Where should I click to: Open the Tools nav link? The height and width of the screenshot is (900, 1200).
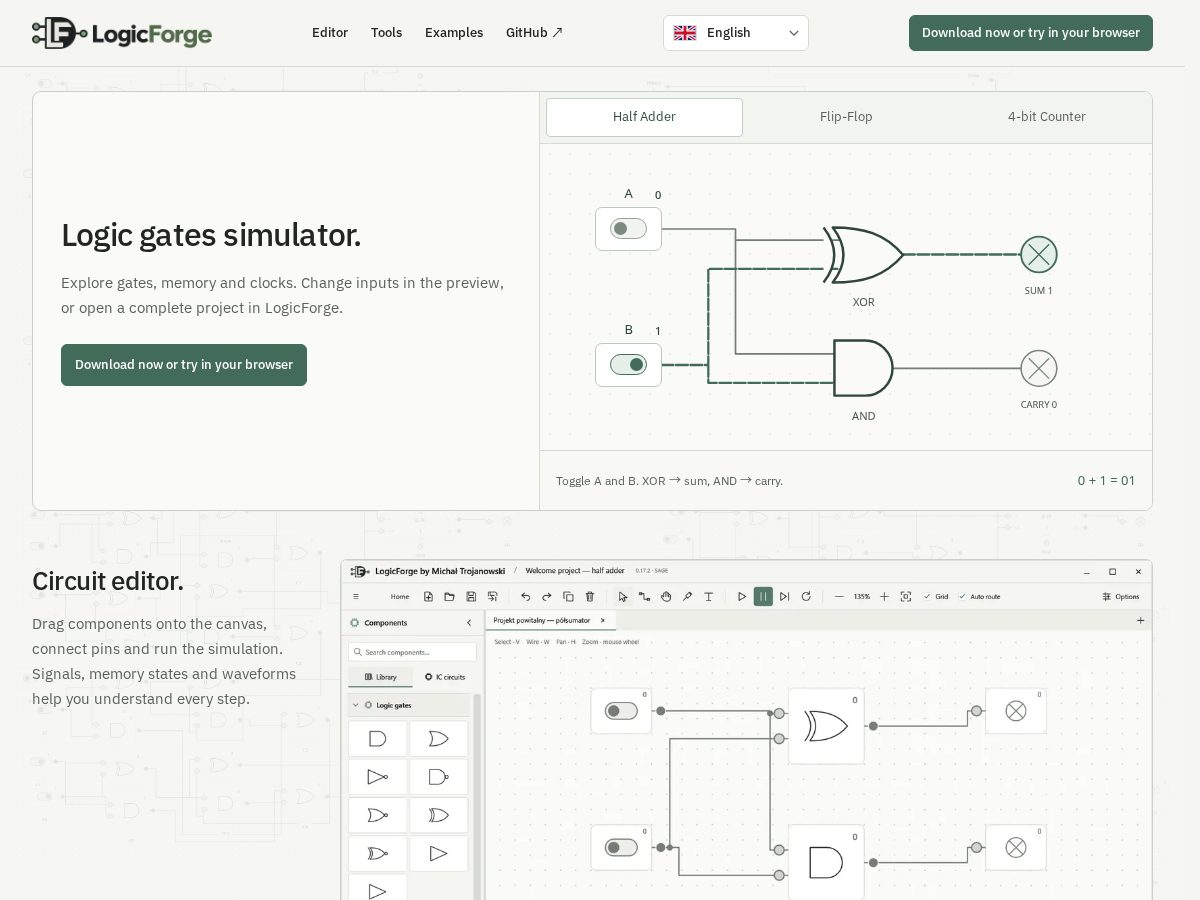387,33
